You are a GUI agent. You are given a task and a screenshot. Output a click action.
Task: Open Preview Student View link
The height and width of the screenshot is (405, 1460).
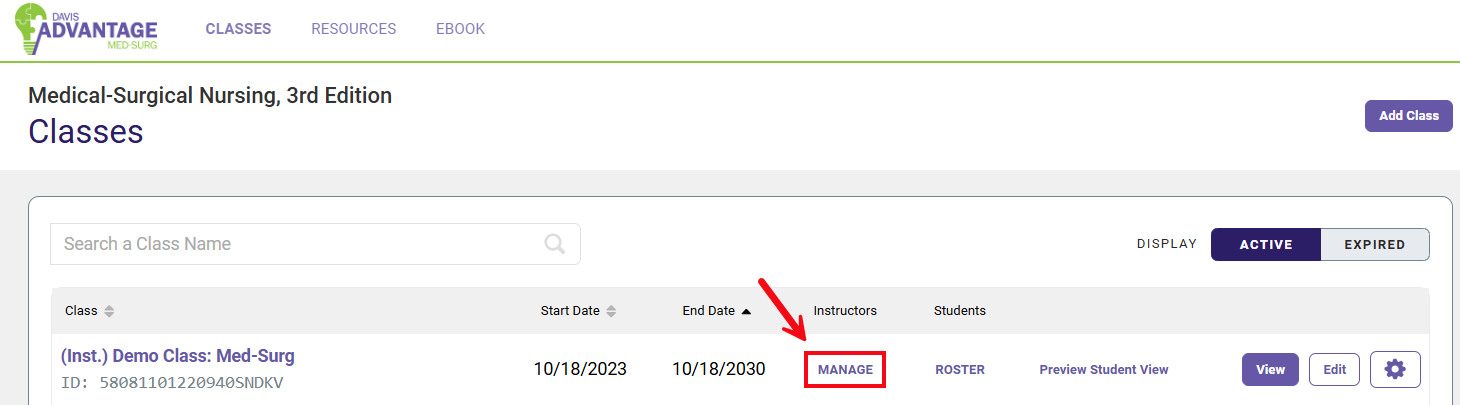pyautogui.click(x=1103, y=370)
